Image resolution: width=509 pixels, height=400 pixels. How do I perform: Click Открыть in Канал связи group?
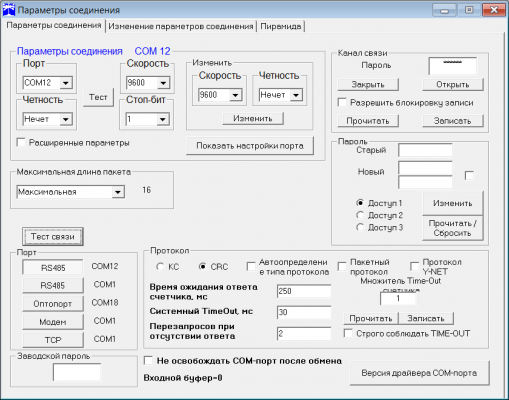[453, 85]
